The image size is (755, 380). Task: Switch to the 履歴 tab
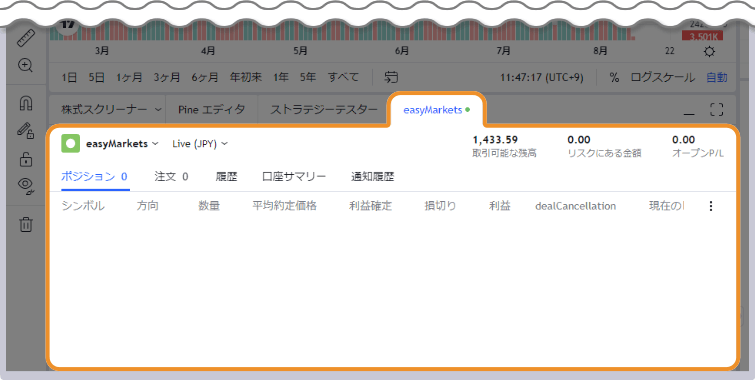(226, 177)
